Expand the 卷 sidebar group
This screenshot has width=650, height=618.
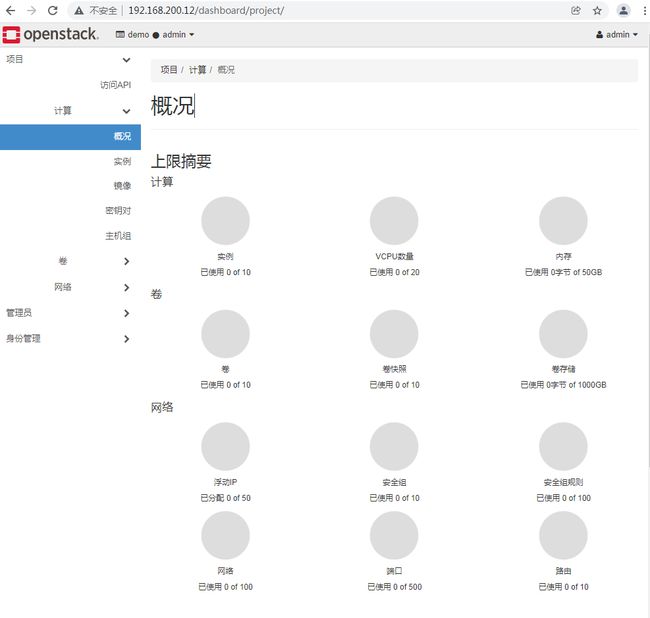tap(70, 261)
